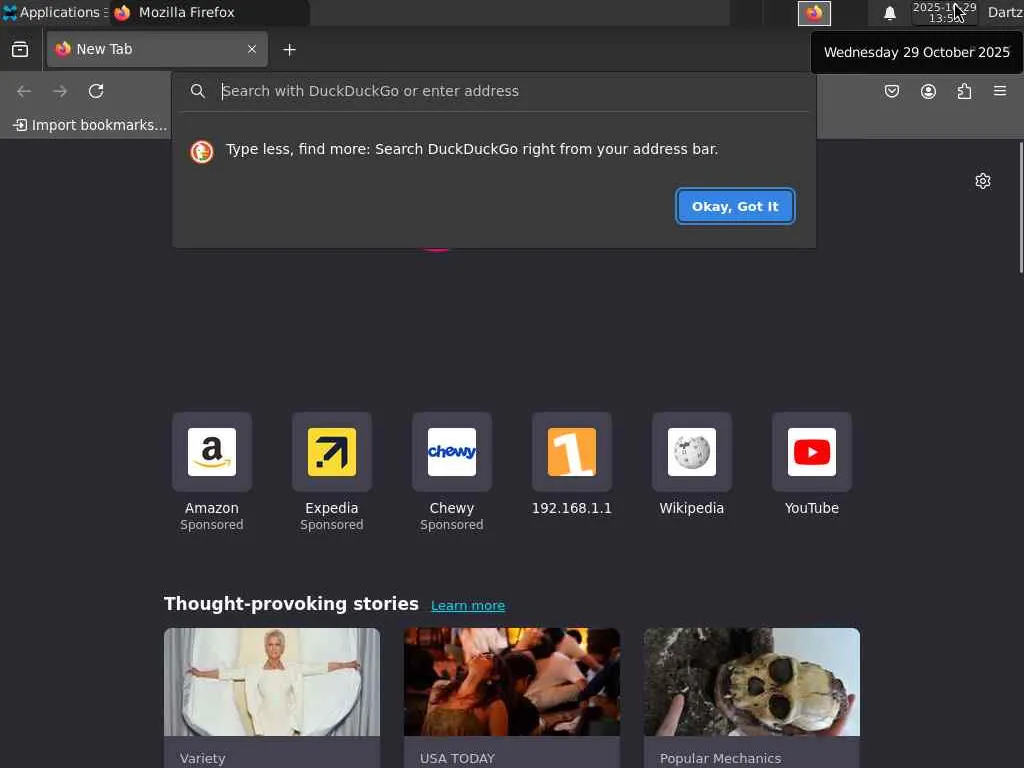Viewport: 1024px width, 768px height.
Task: Open the Popular Mechanics skull story
Action: tap(752, 682)
